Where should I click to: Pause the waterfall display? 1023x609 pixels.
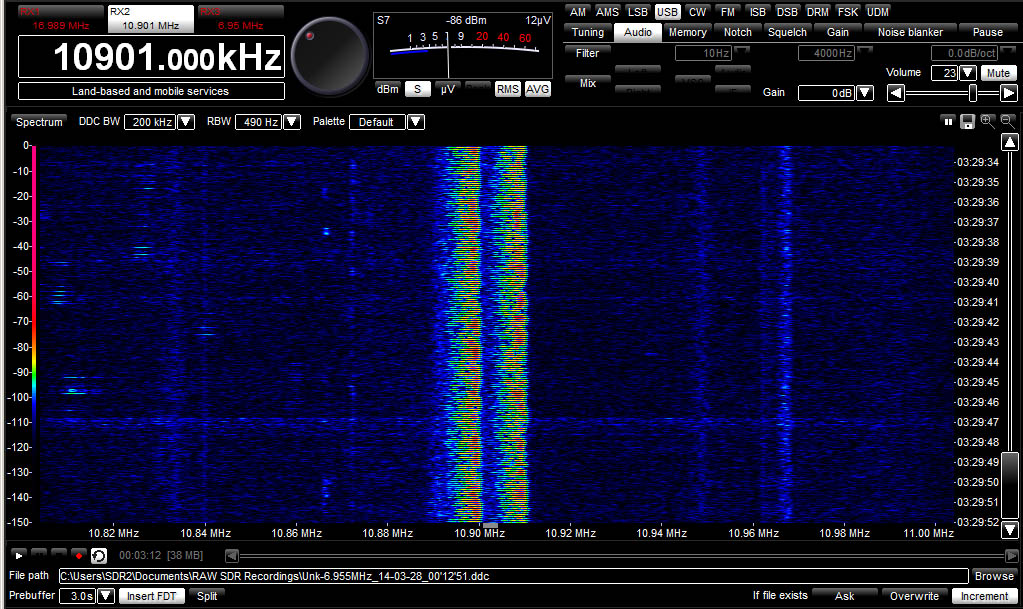[948, 121]
